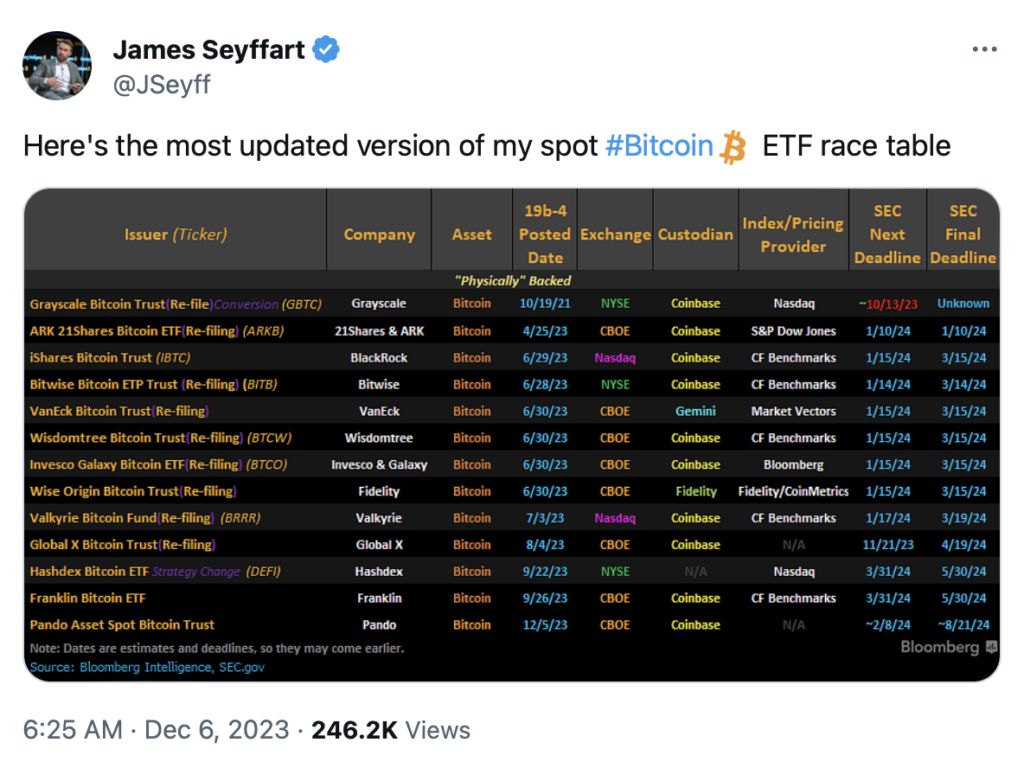1024x768 pixels.
Task: View the 246.2K Views count
Action: click(x=390, y=730)
